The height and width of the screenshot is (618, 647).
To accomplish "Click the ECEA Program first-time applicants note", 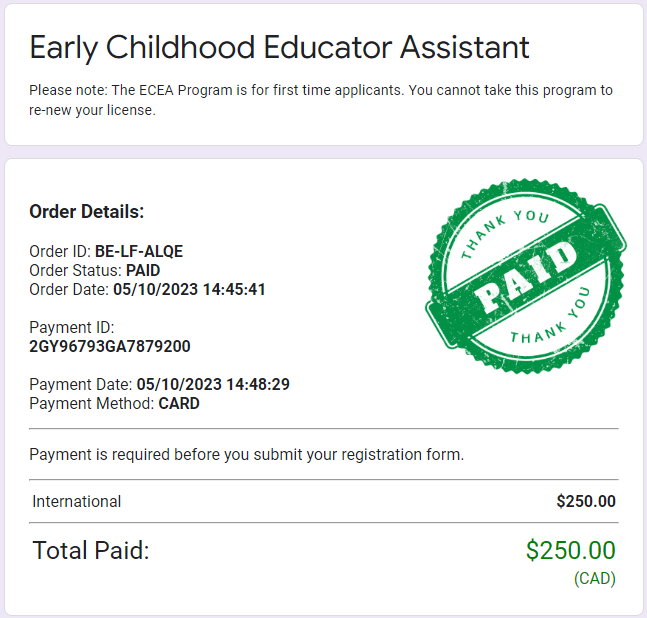I will click(x=321, y=100).
